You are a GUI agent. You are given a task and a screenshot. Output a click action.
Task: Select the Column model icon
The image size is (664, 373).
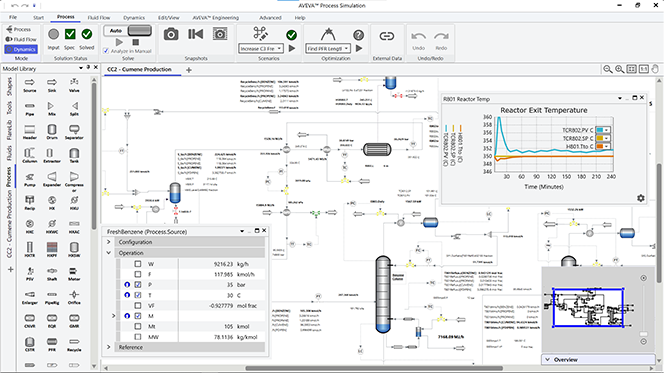point(30,155)
